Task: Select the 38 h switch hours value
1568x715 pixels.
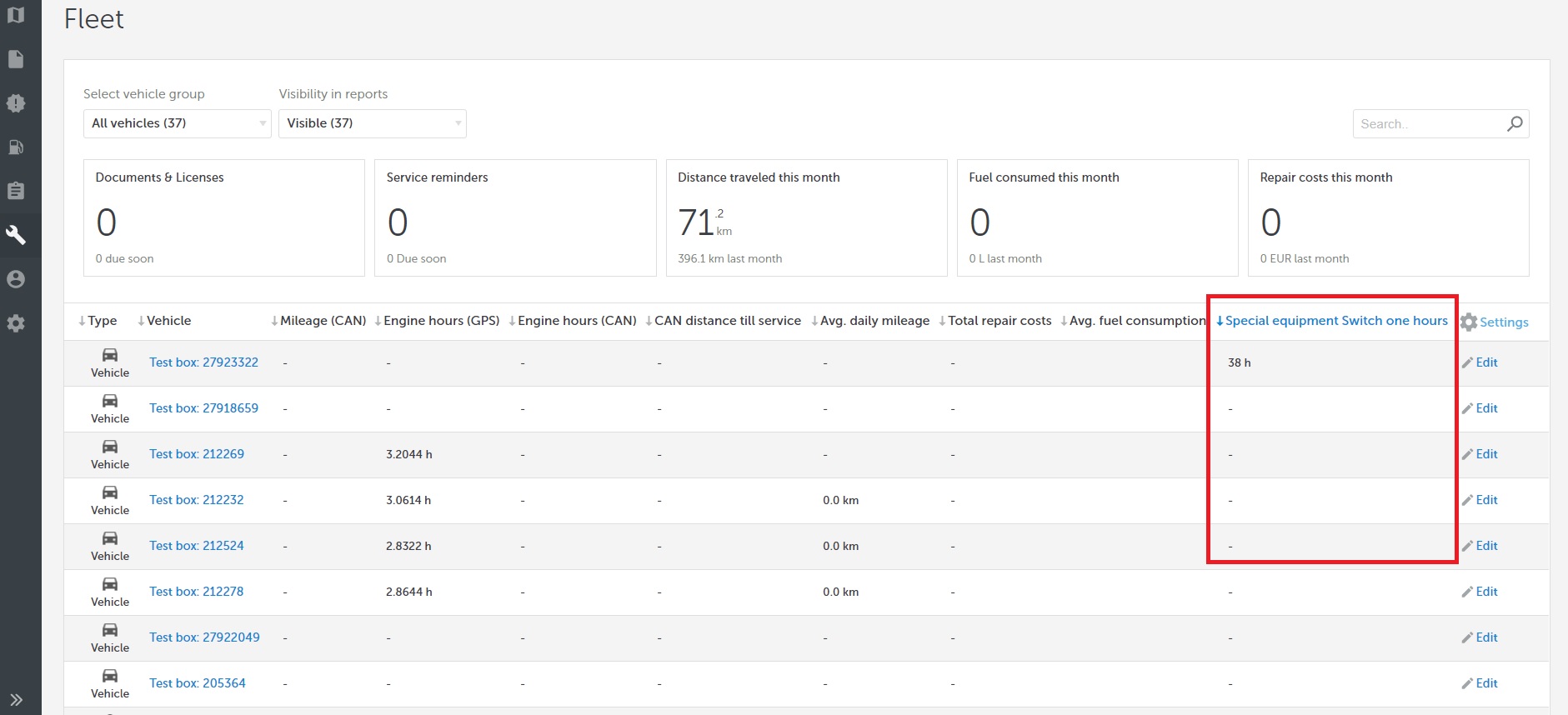Action: coord(1240,362)
